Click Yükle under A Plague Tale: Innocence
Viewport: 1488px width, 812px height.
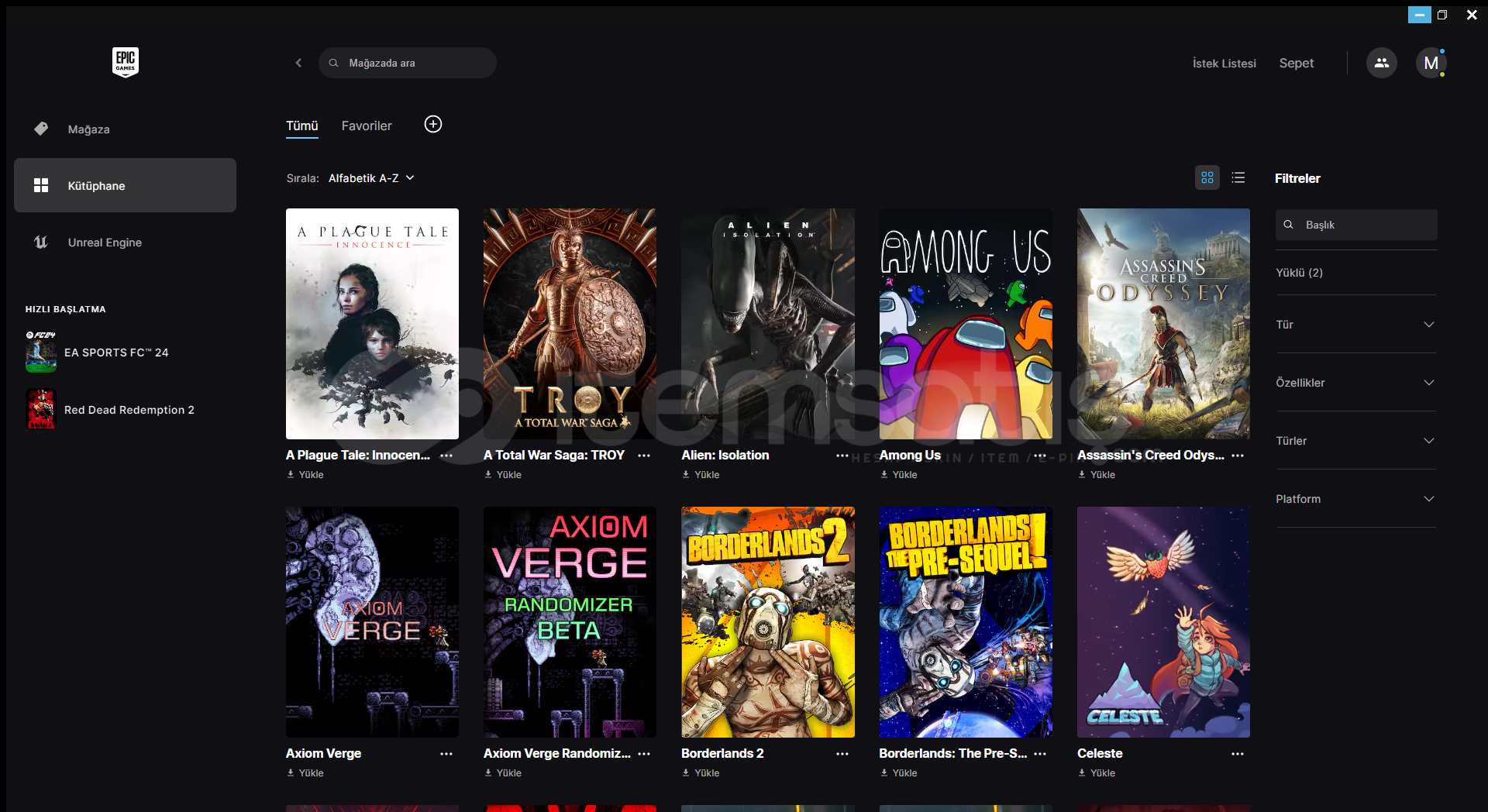point(305,474)
